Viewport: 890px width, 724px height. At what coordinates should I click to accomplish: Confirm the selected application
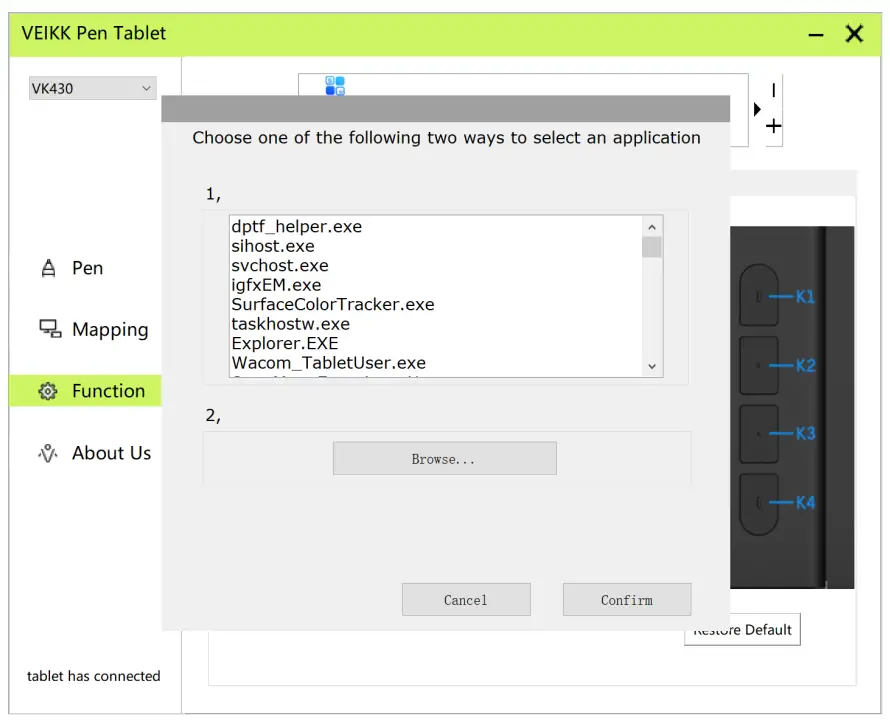pyautogui.click(x=627, y=600)
